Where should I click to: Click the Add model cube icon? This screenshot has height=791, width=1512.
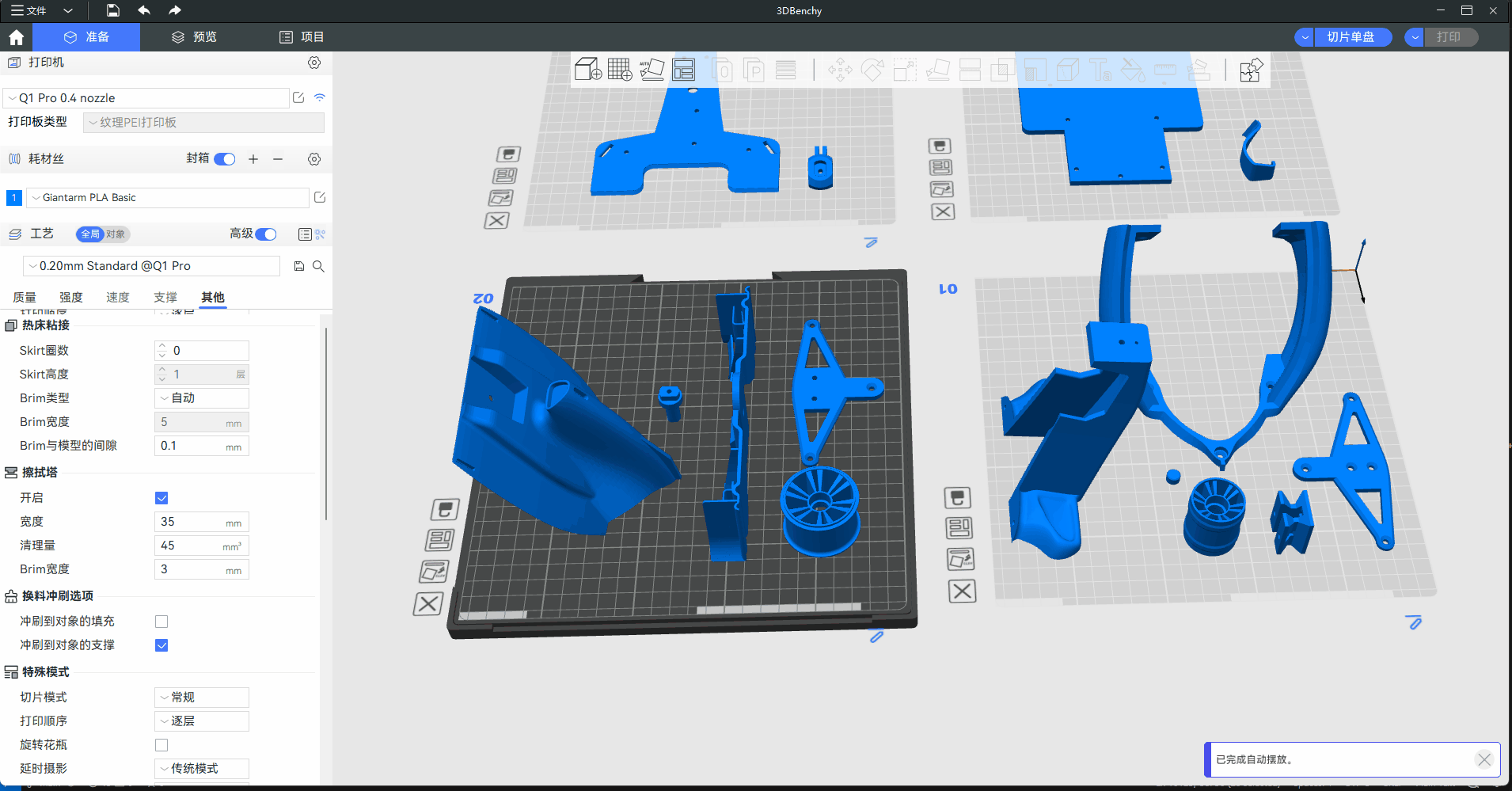tap(587, 70)
